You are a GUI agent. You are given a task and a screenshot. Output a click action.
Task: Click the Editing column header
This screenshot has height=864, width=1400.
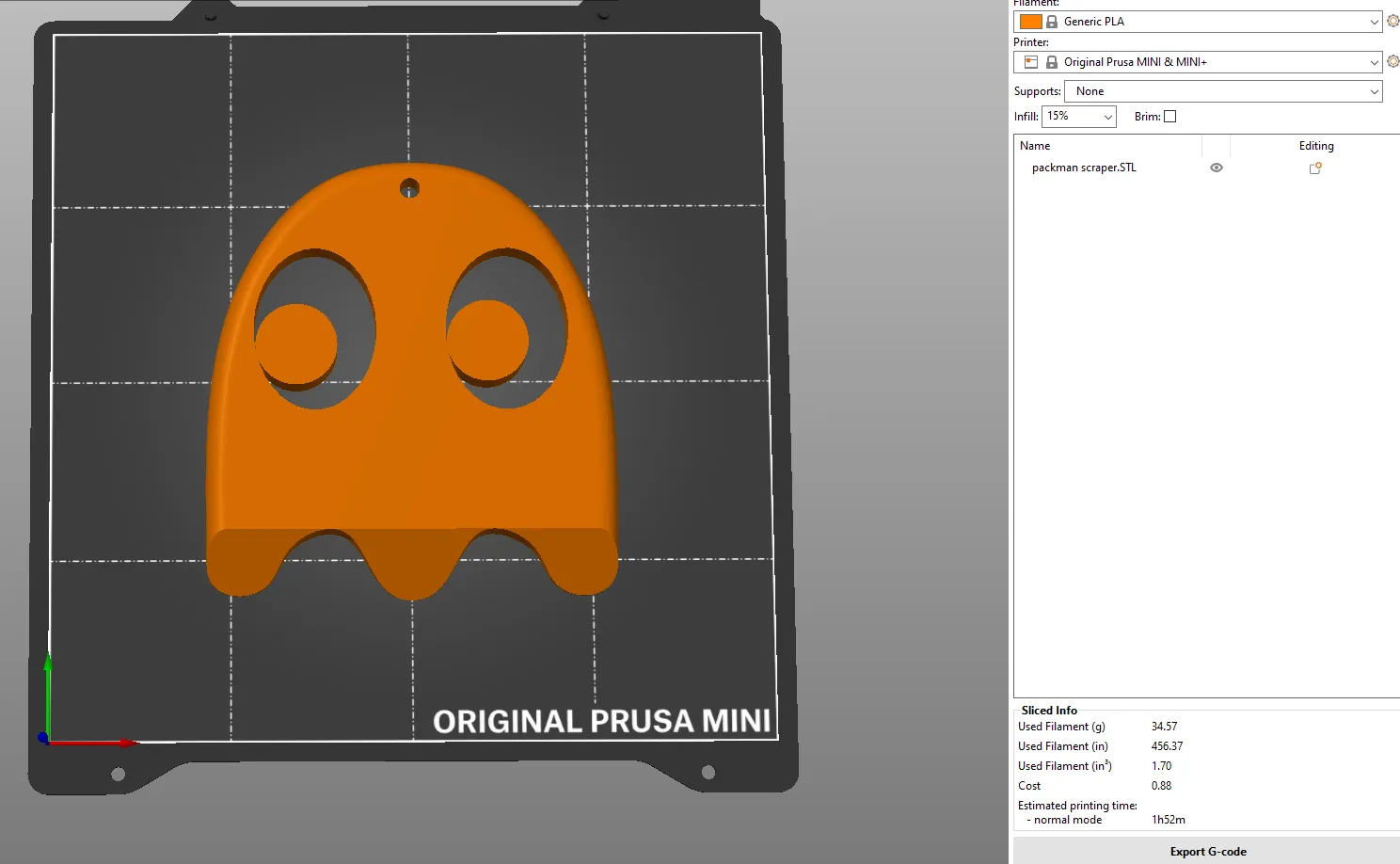click(x=1315, y=146)
